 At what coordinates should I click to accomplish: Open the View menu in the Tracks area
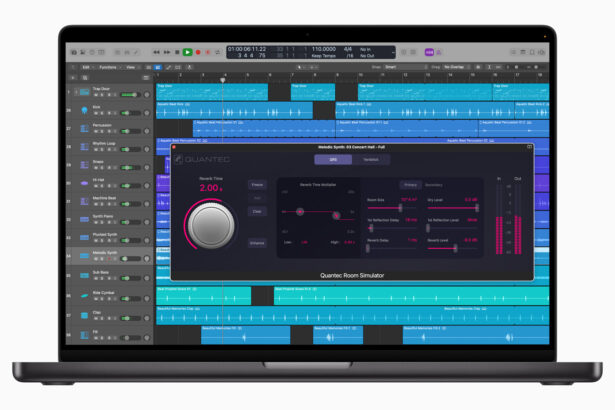pos(131,67)
